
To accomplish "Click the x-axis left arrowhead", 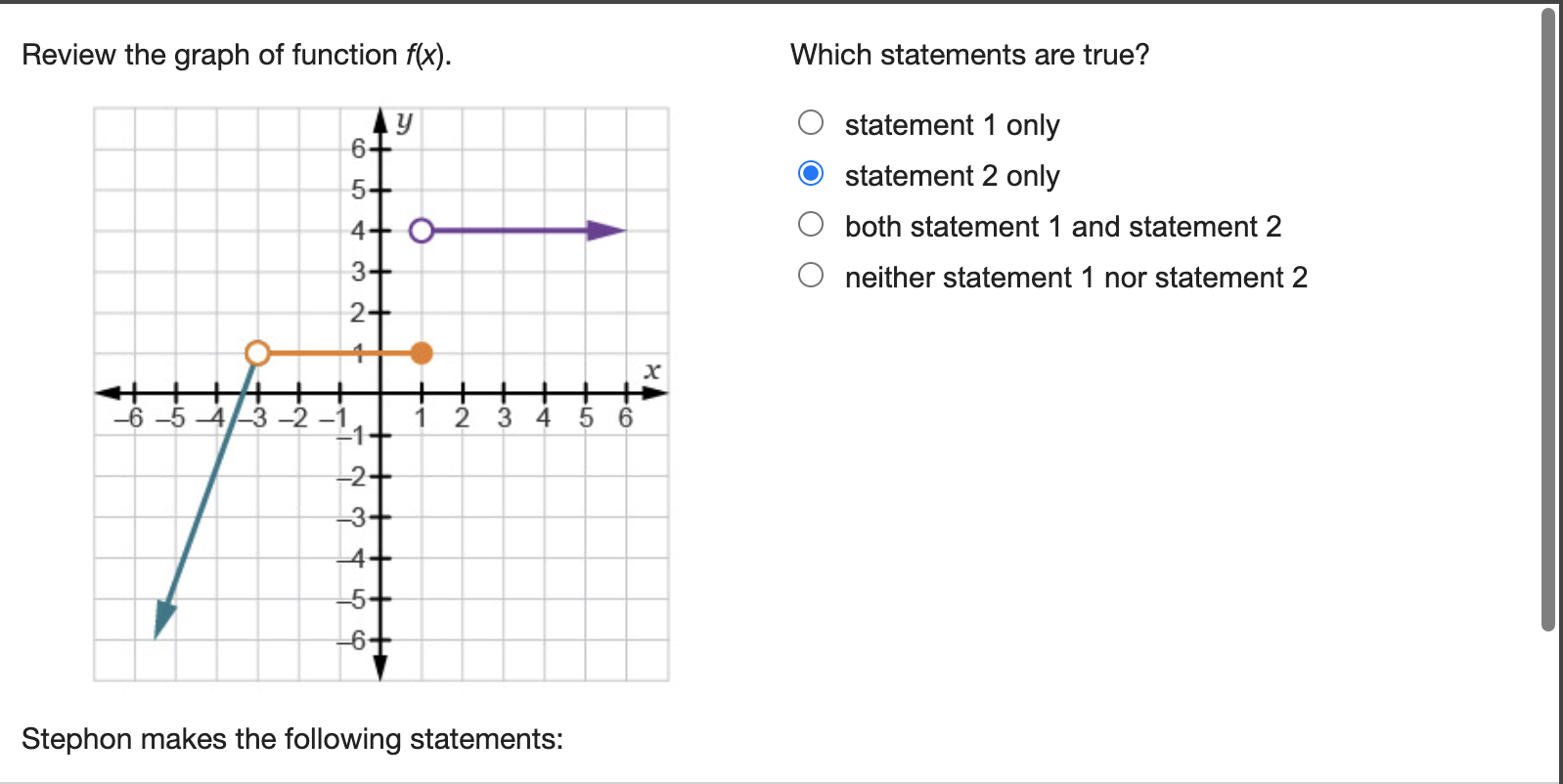I will pyautogui.click(x=110, y=393).
